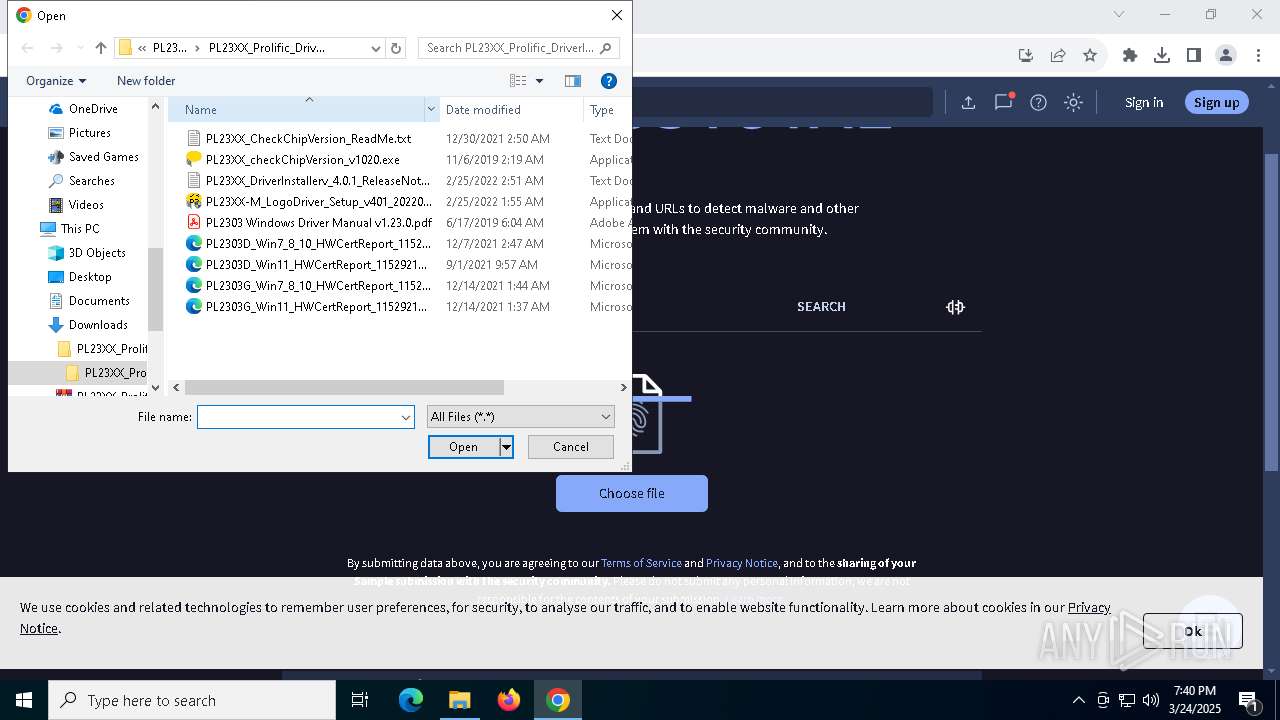Switch to the SEARCH tab on VirusTotal
The image size is (1280, 720).
point(821,307)
